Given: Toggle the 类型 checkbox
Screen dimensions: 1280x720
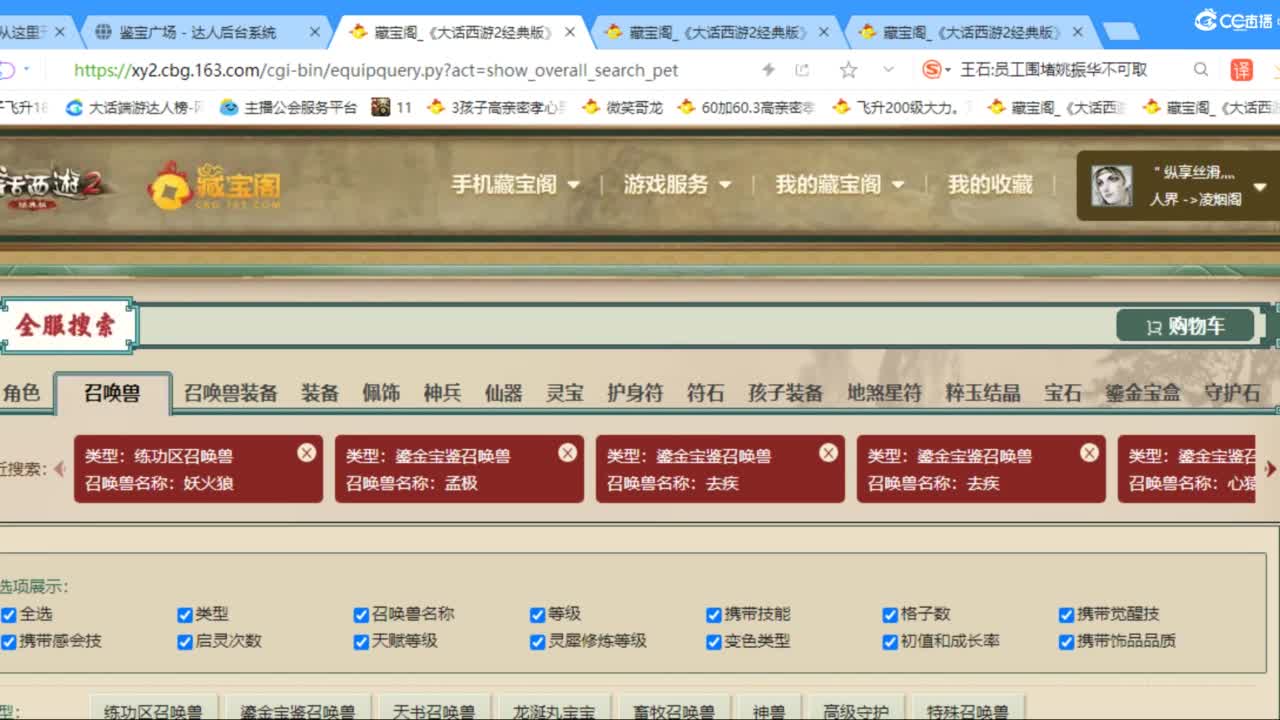Looking at the screenshot, I should (x=185, y=615).
